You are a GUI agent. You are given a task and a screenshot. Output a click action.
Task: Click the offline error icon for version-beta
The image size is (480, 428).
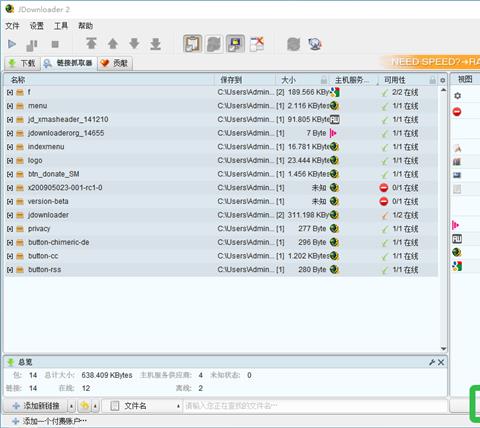[x=384, y=202]
